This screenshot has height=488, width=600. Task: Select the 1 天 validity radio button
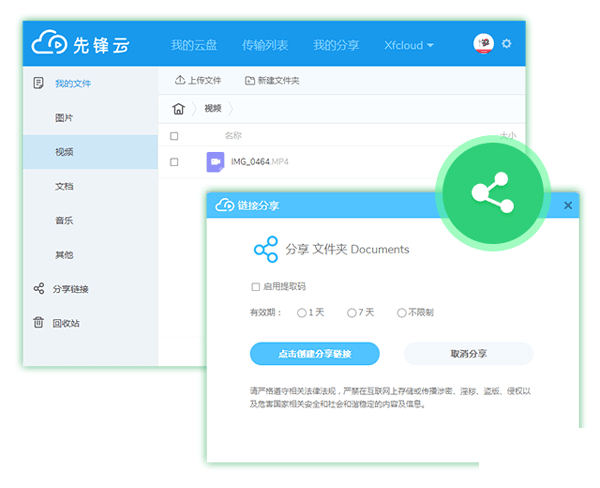tap(302, 313)
